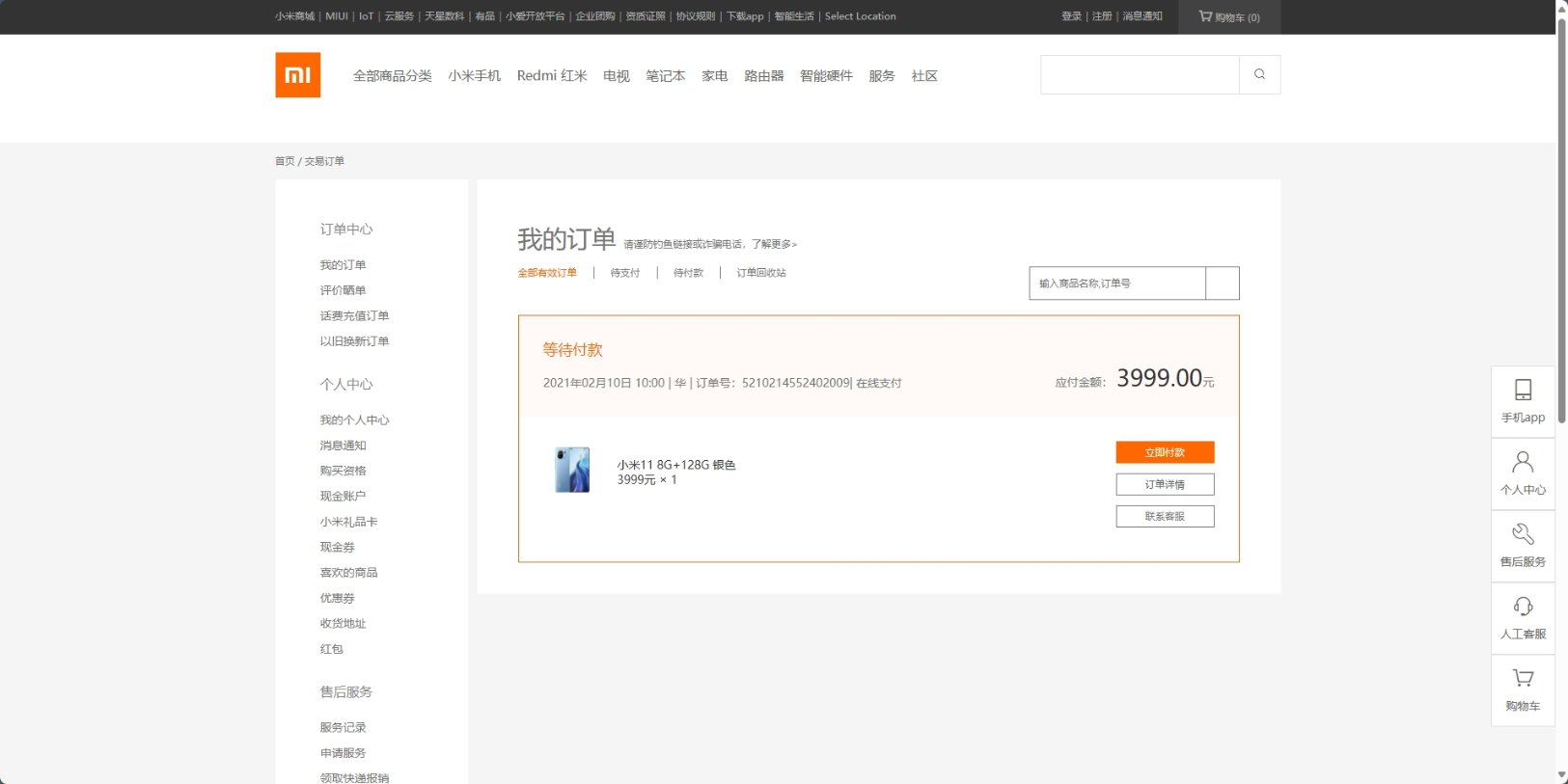The width and height of the screenshot is (1568, 784).
Task: Click 企业团购 in the top bar
Action: click(595, 16)
